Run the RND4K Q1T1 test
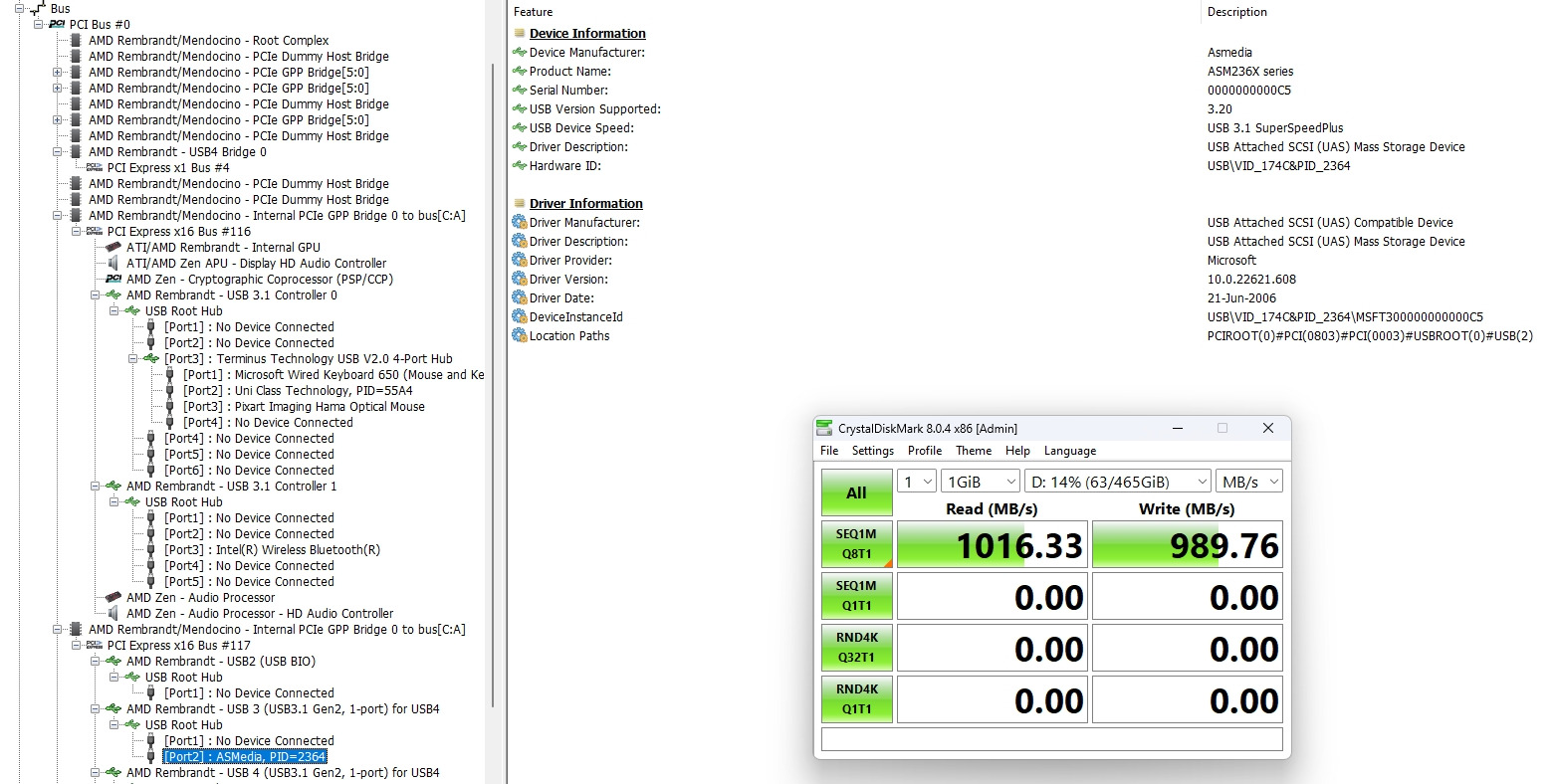The height and width of the screenshot is (784, 1555). point(856,699)
